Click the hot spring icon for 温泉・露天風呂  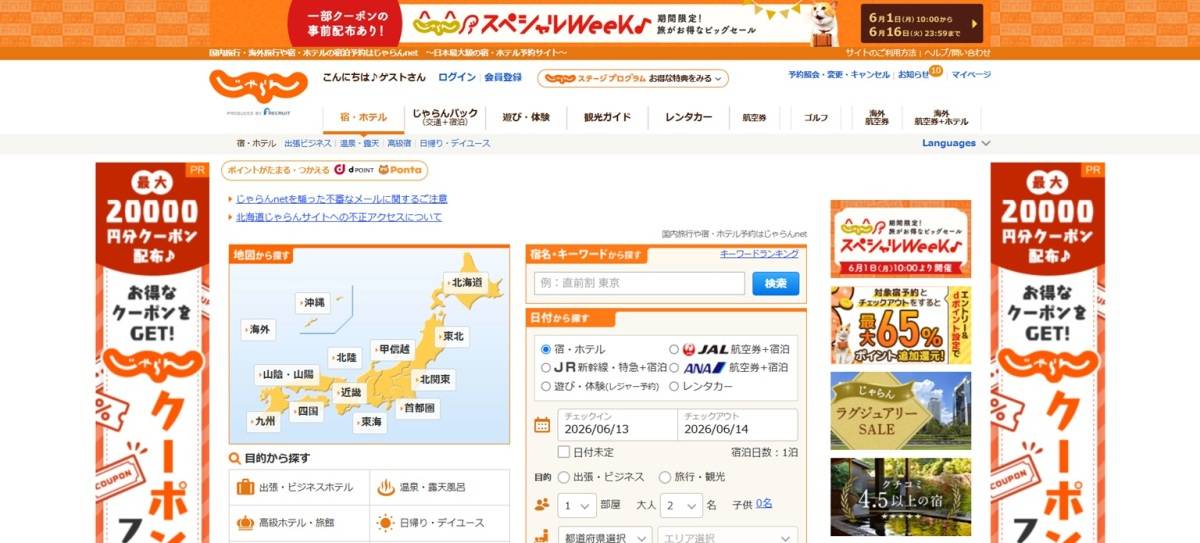point(386,487)
